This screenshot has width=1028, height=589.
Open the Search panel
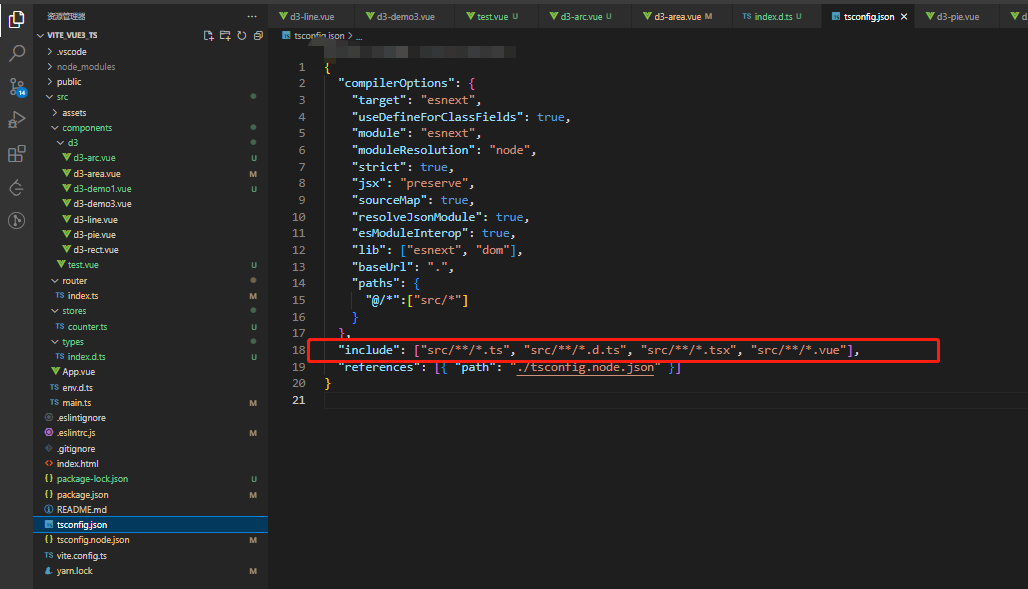16,52
